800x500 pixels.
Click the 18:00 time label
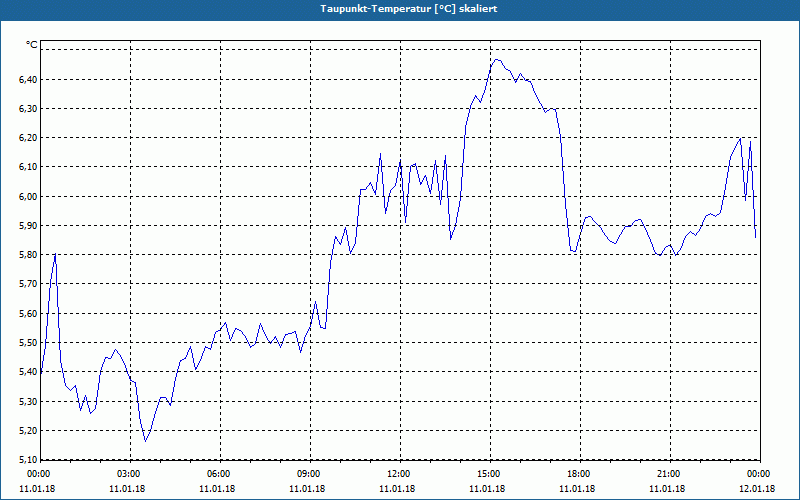[x=580, y=474]
